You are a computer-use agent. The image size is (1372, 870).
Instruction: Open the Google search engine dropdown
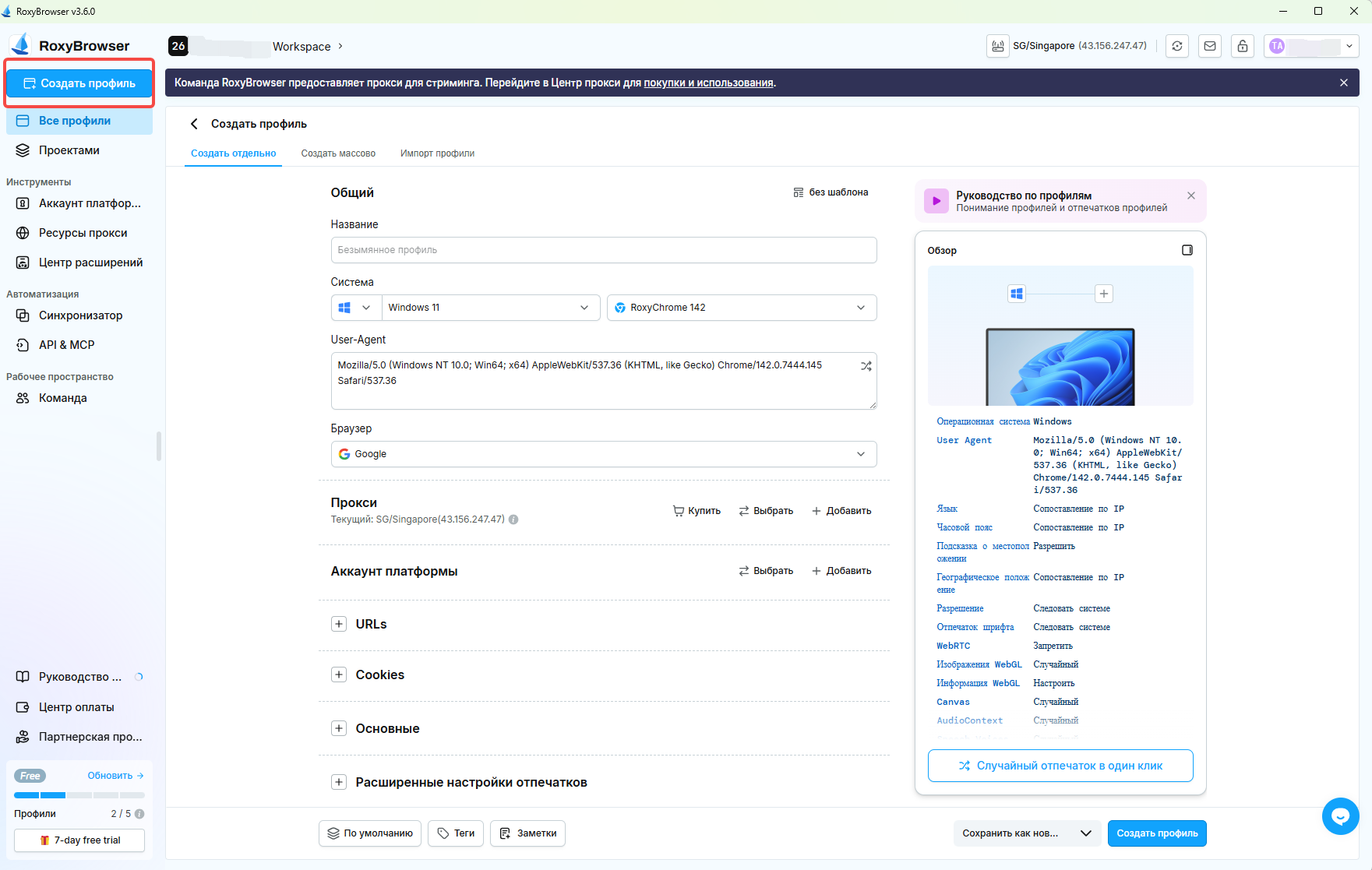pyautogui.click(x=603, y=454)
